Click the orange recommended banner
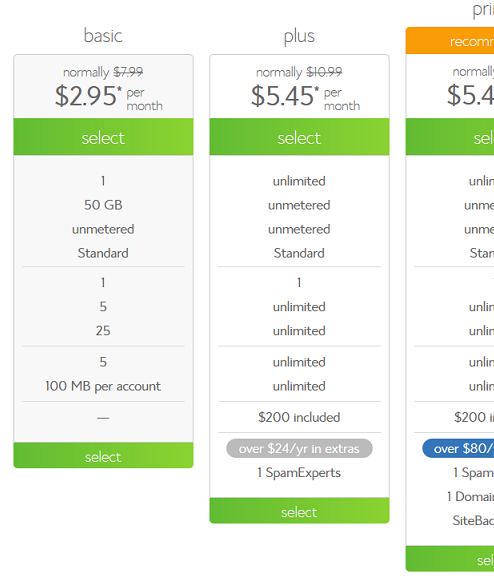 click(450, 41)
